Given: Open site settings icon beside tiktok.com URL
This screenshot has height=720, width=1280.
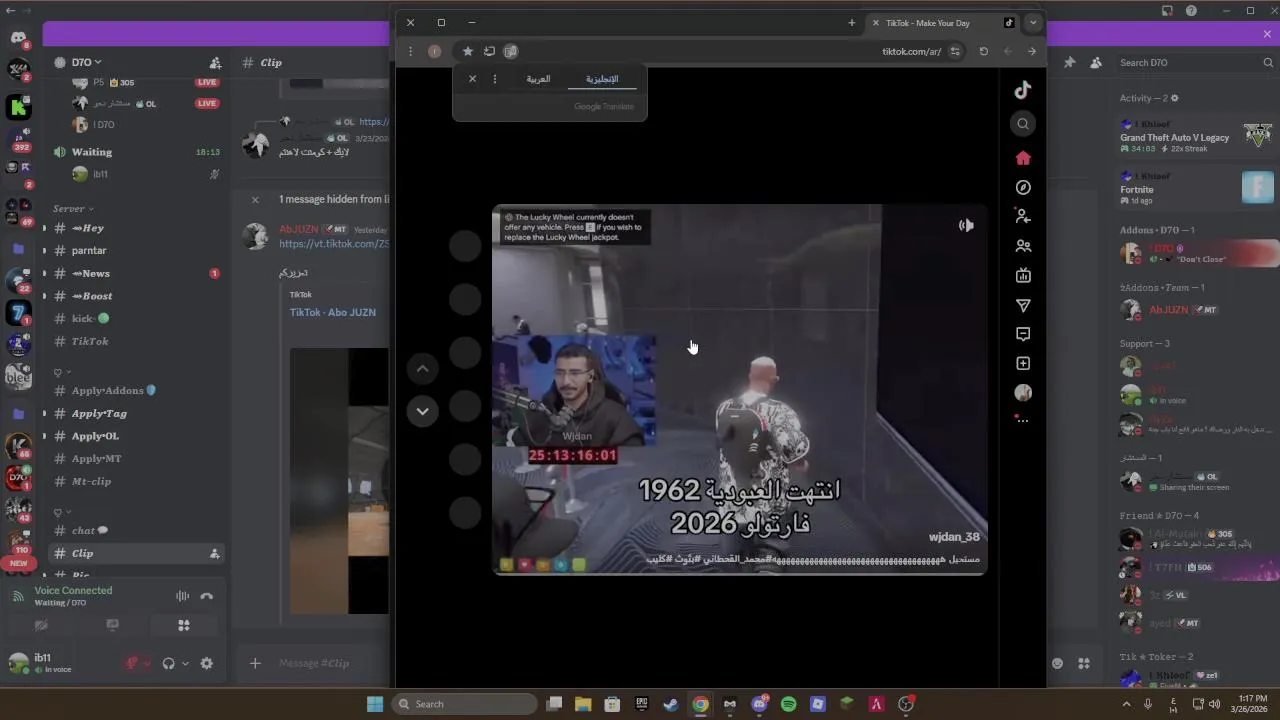Looking at the screenshot, I should pos(955,51).
